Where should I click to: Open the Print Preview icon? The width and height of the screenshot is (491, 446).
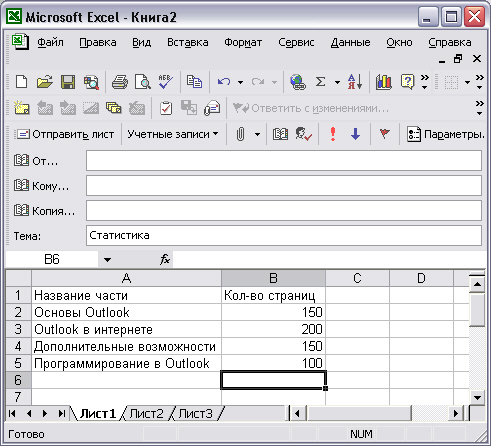[x=143, y=82]
